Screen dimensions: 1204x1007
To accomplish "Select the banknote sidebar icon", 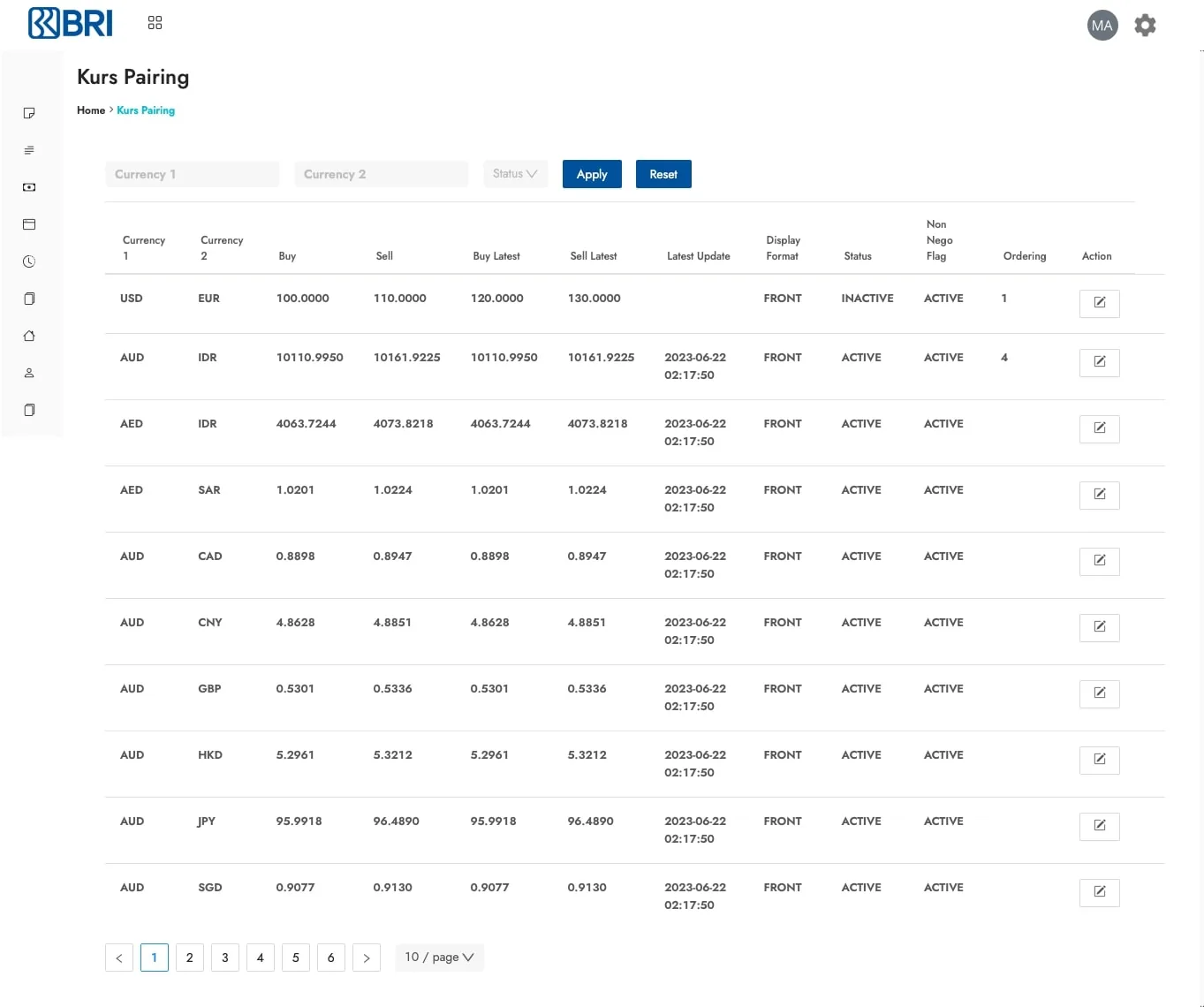I will (x=29, y=187).
